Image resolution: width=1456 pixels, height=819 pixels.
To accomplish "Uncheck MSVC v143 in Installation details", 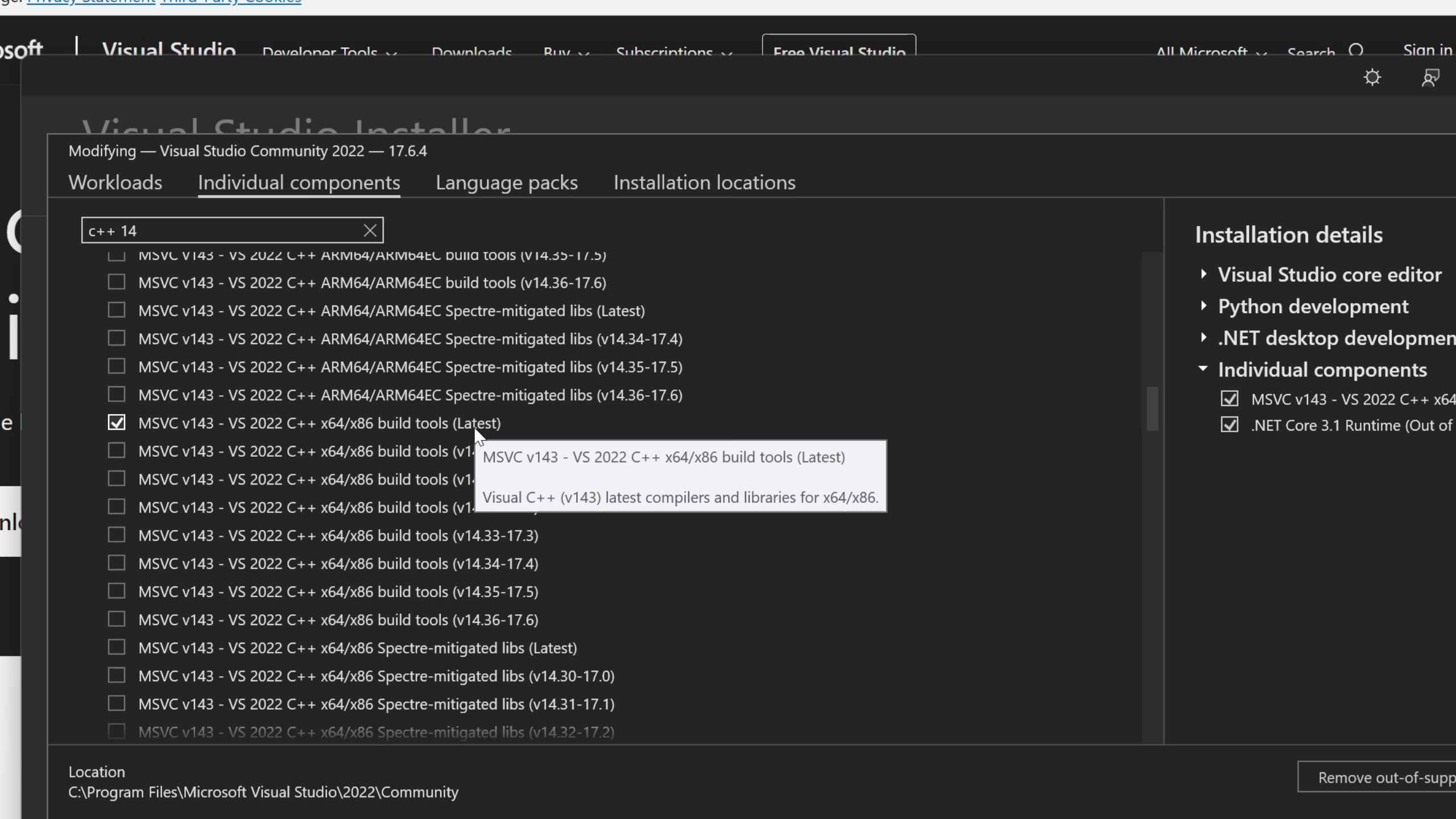I will 1230,399.
